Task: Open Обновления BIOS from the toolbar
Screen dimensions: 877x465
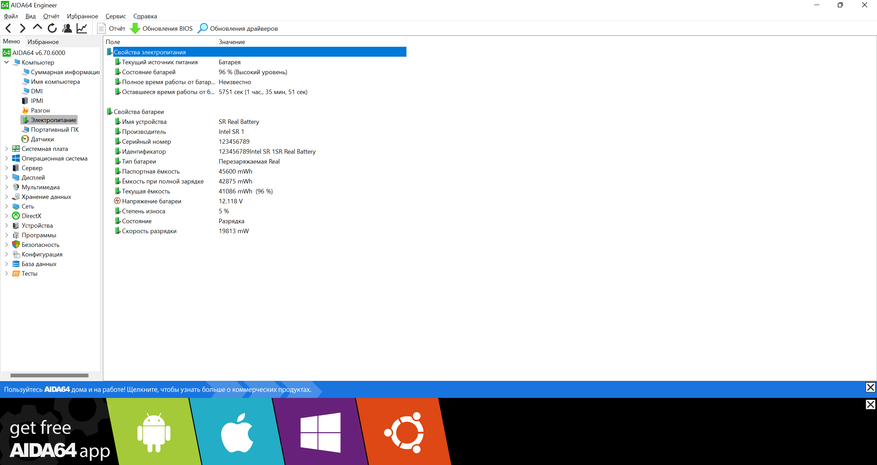Action: 161,28
